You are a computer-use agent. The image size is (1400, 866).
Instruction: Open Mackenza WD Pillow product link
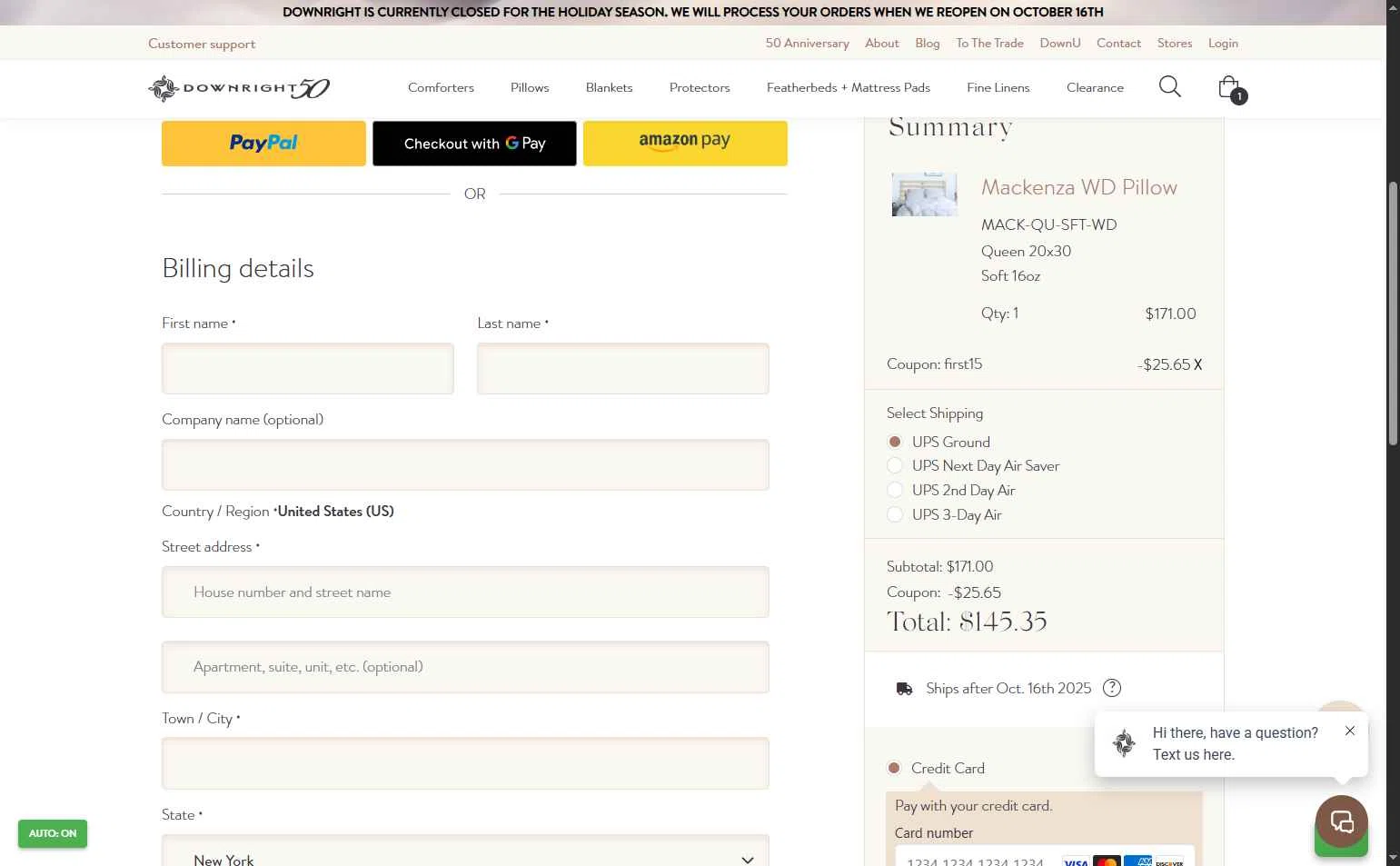(x=1079, y=187)
